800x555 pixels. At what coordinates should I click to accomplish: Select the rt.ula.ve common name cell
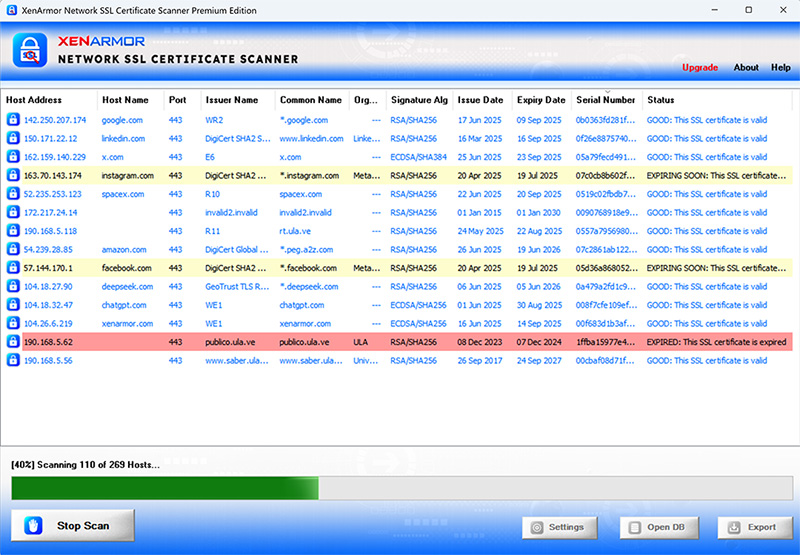click(x=295, y=231)
